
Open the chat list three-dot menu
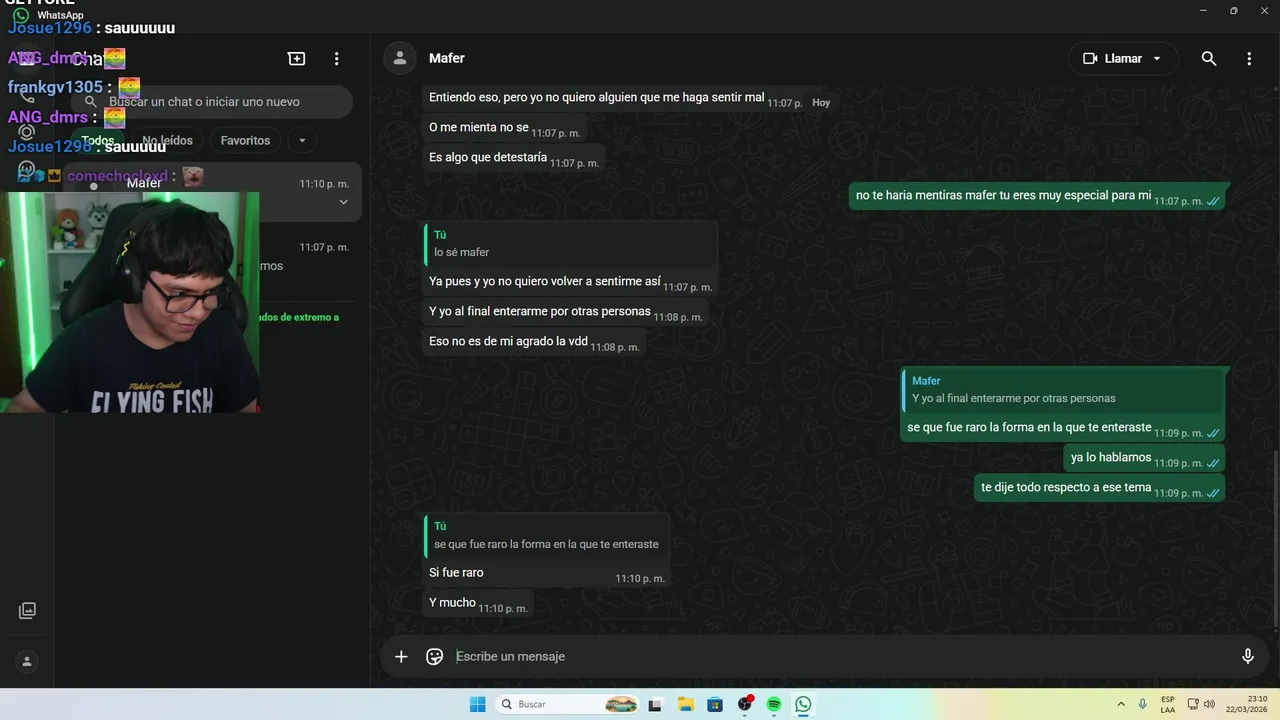click(337, 58)
